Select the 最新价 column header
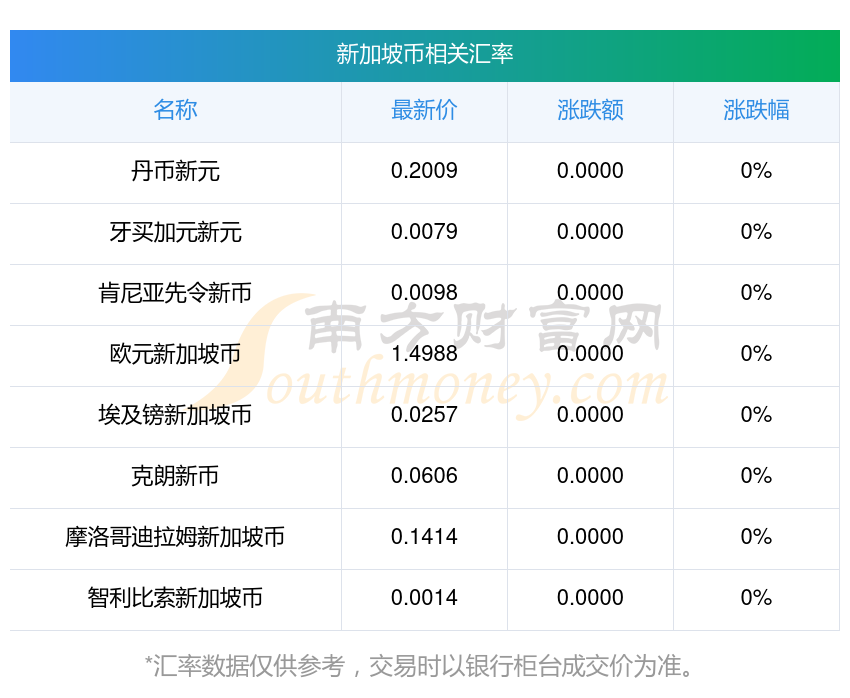 tap(424, 110)
